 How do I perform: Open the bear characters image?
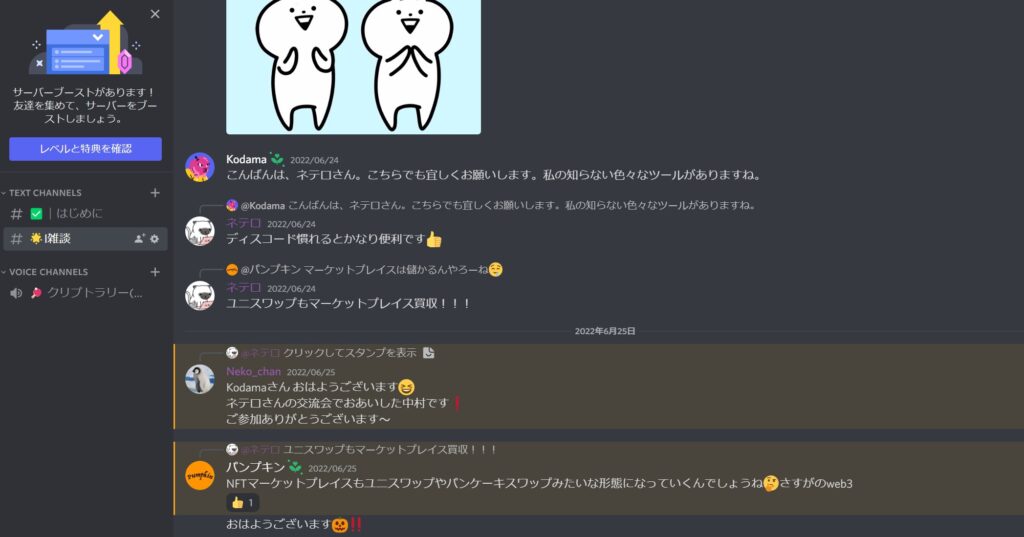(x=353, y=67)
